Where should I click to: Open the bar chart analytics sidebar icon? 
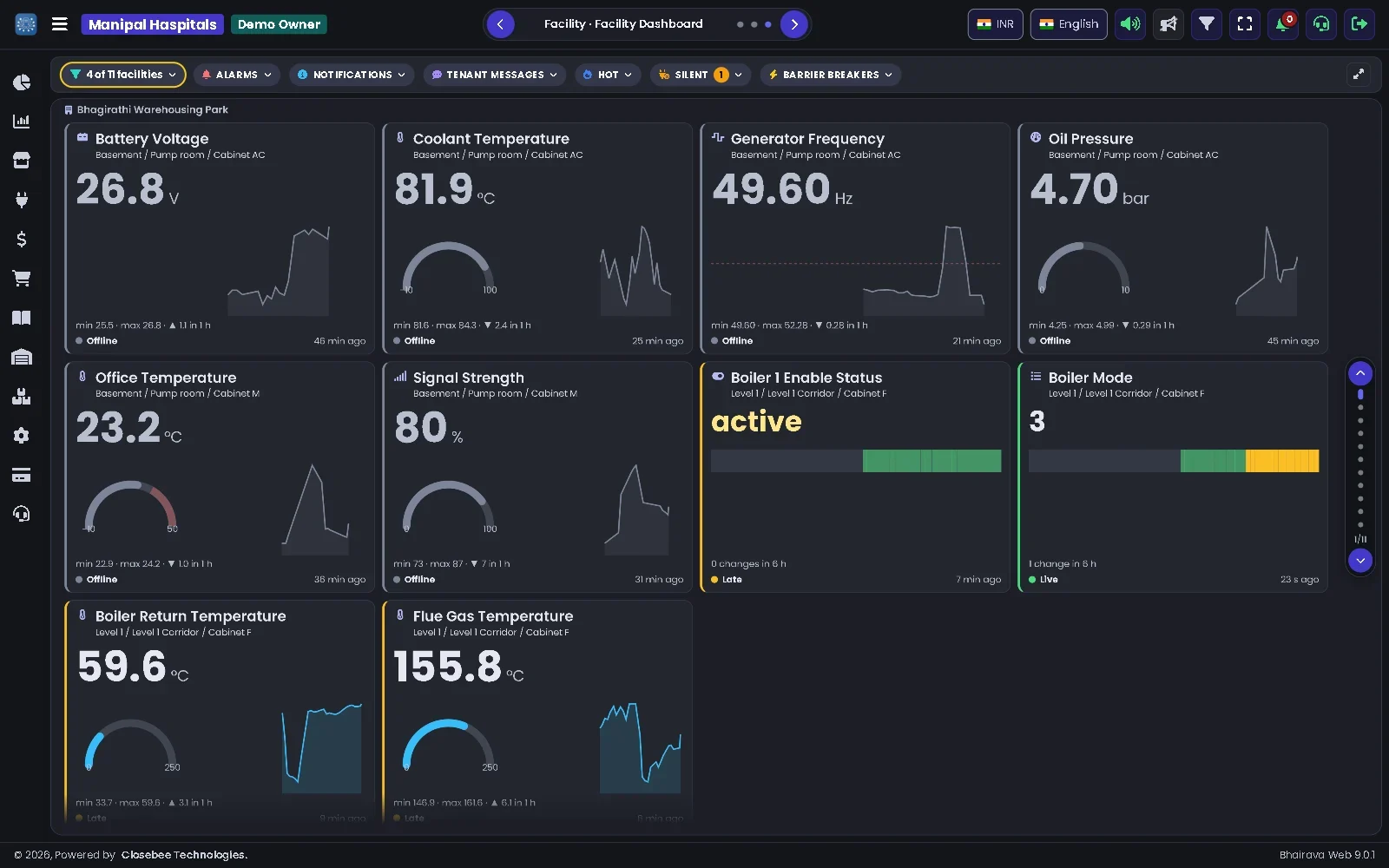pos(22,122)
